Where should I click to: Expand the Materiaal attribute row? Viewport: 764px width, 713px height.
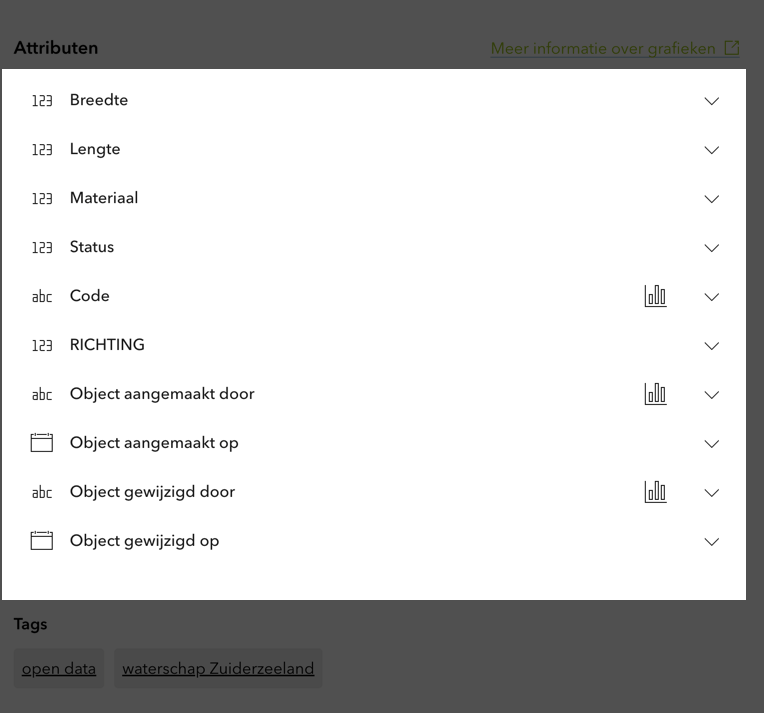(712, 199)
